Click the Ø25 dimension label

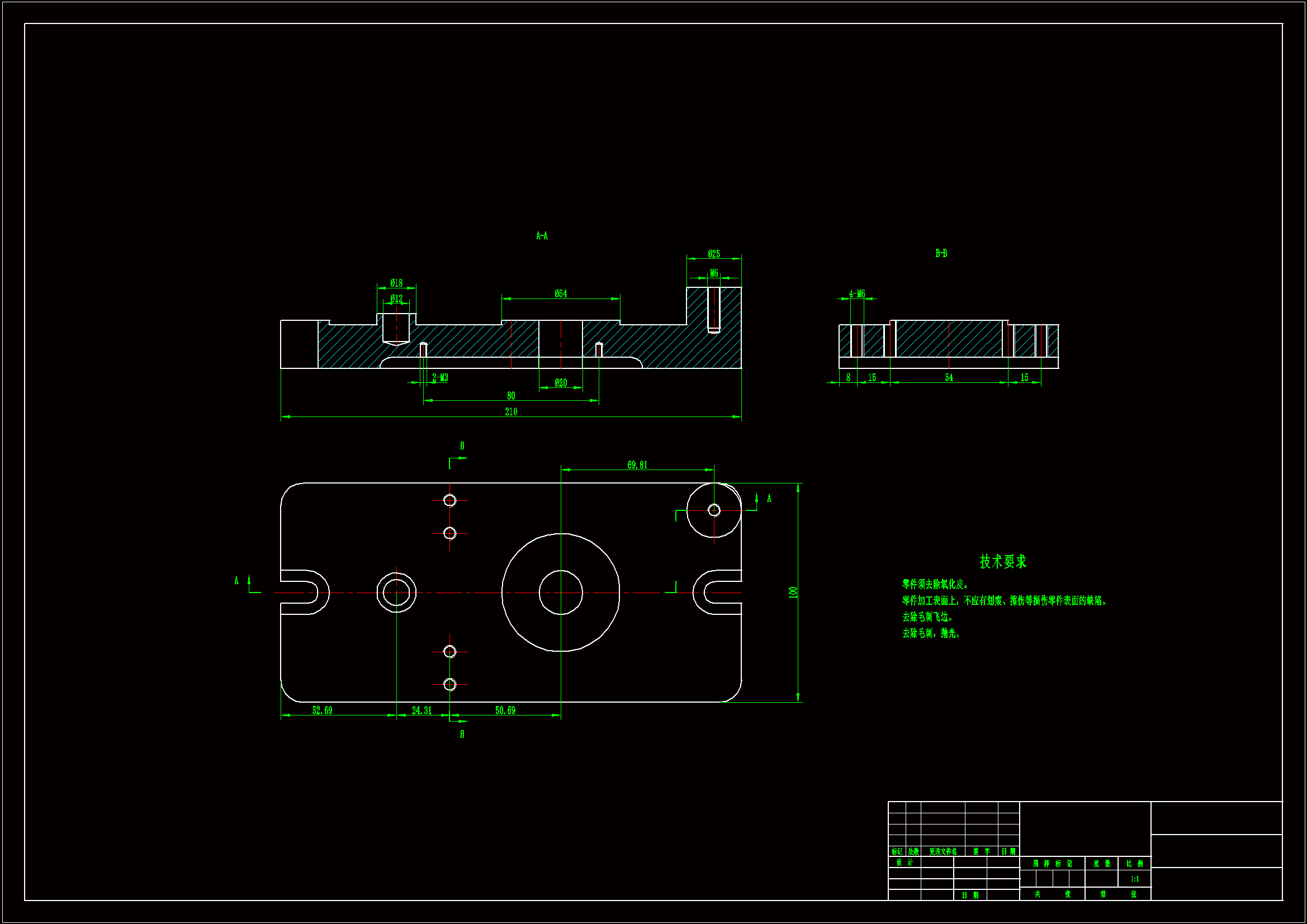click(714, 254)
